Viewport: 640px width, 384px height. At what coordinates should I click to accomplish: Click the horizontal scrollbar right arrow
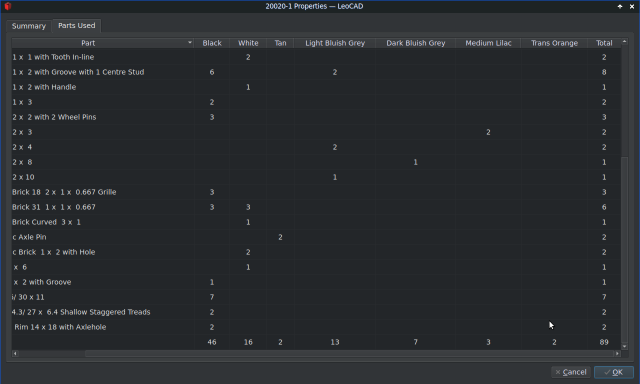pyautogui.click(x=618, y=353)
